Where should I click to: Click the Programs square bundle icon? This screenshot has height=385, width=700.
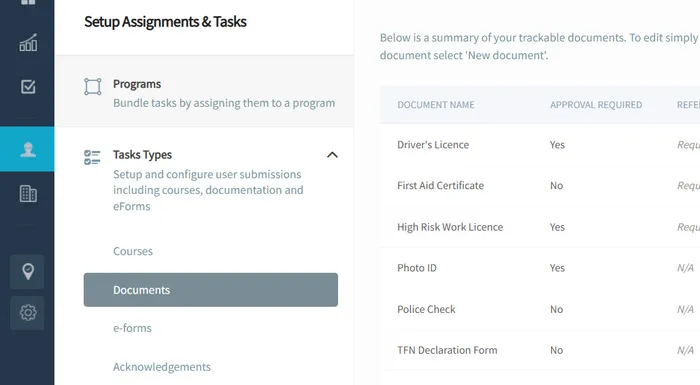tap(93, 87)
